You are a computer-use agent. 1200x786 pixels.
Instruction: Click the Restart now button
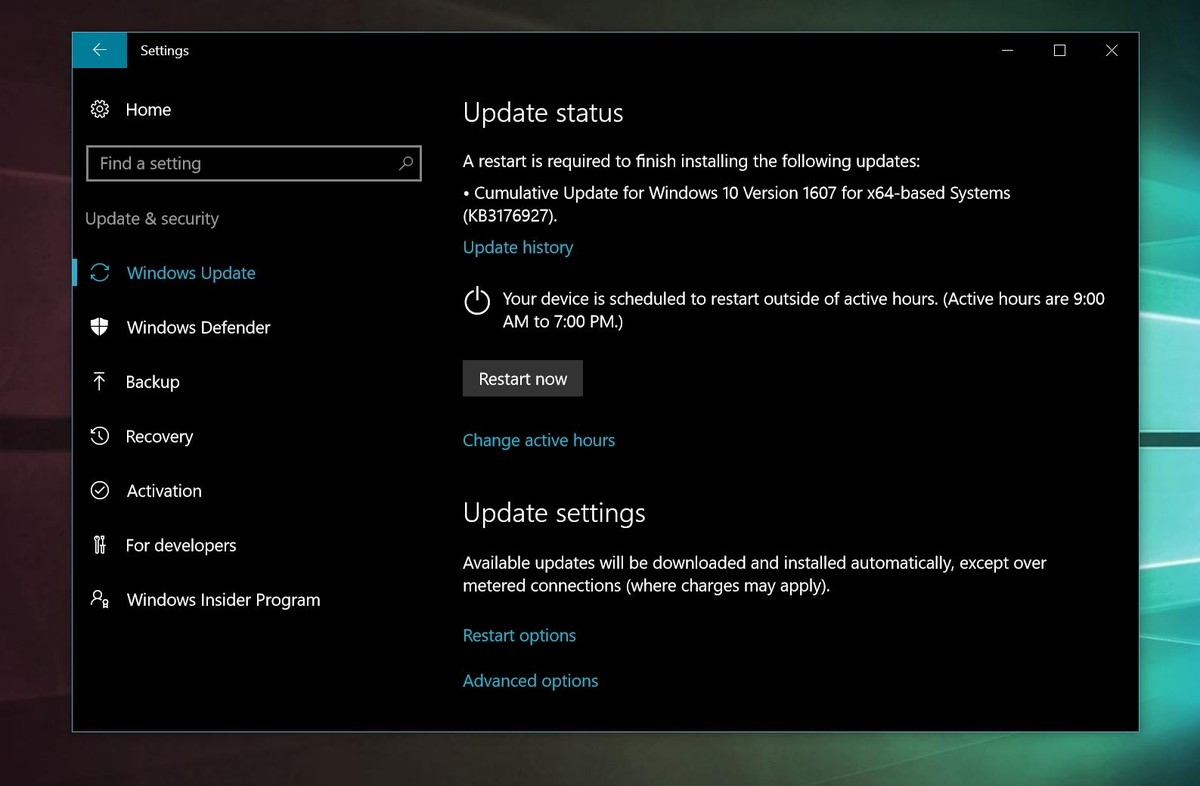click(x=523, y=379)
